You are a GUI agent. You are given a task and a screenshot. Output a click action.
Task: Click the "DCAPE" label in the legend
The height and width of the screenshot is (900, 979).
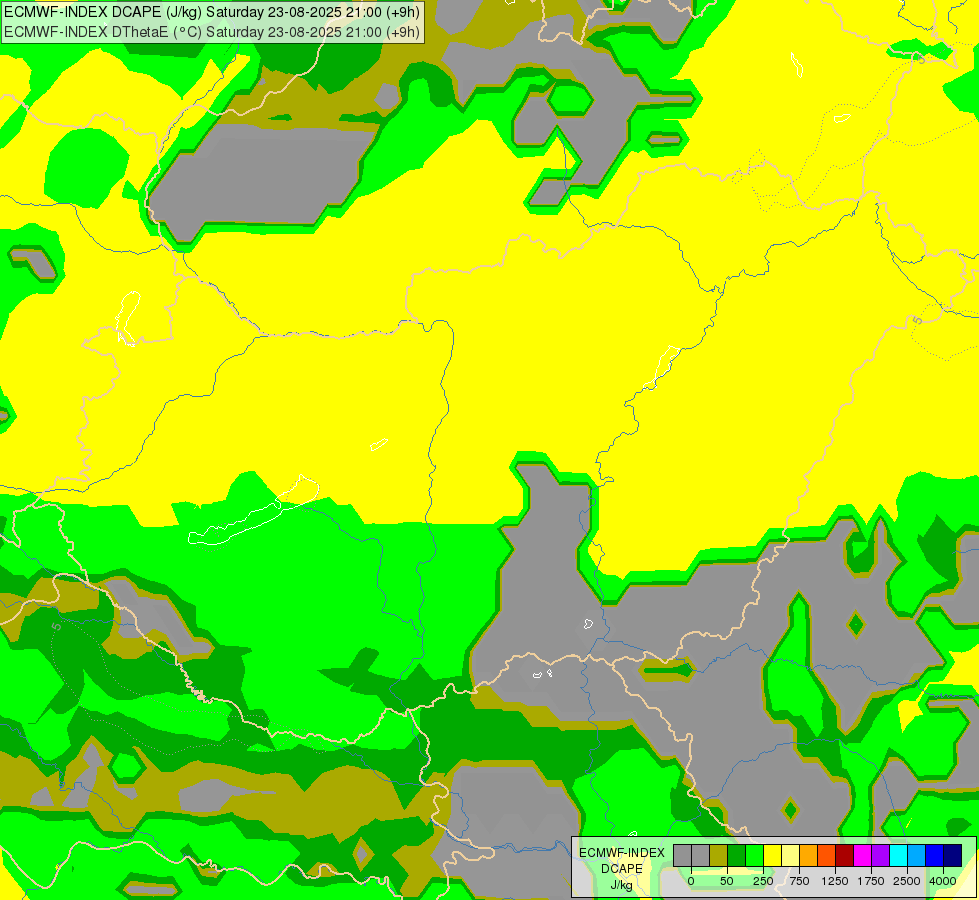point(622,869)
